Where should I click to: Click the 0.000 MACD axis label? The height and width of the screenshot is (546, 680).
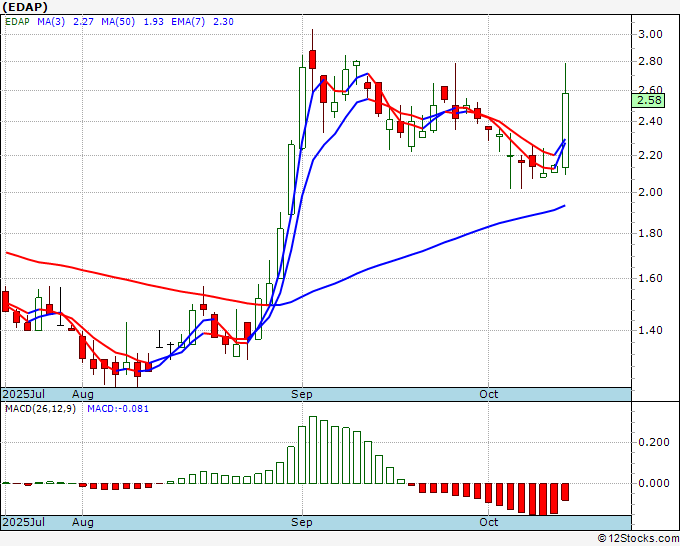(x=654, y=483)
